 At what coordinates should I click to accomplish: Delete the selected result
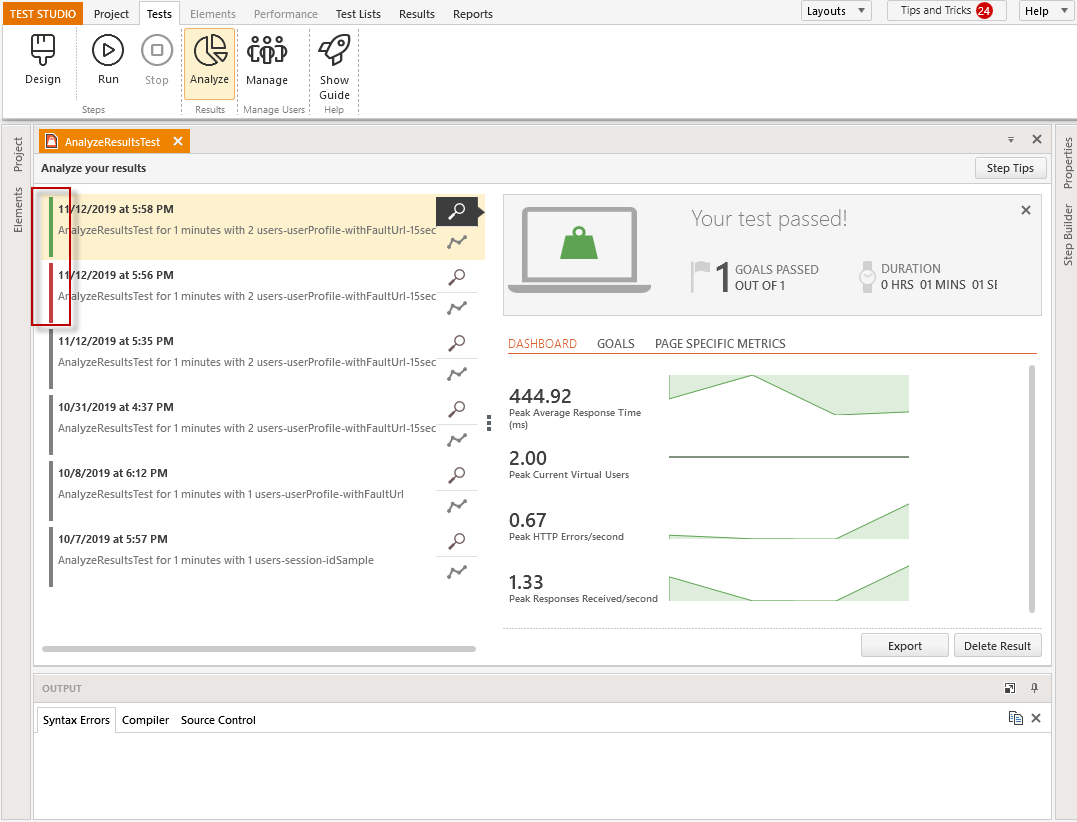click(997, 646)
